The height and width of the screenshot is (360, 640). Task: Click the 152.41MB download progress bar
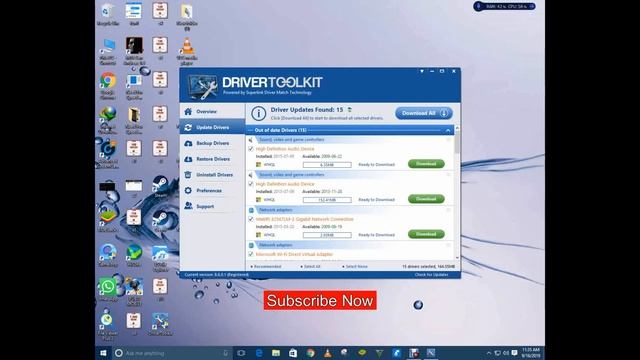(327, 200)
